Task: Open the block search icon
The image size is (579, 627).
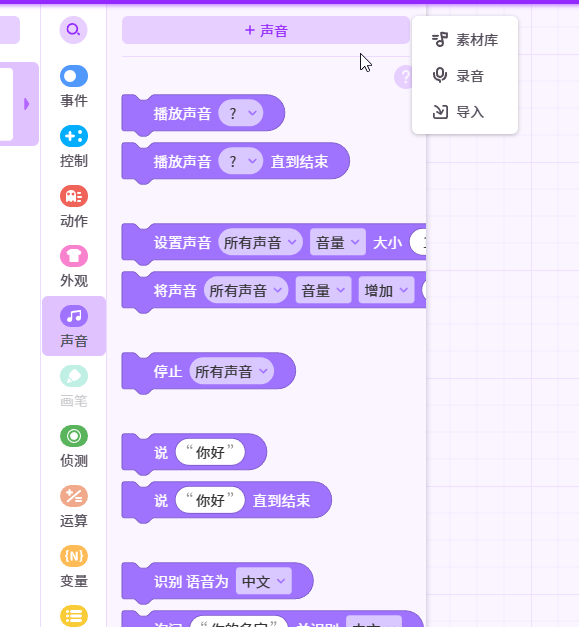Action: [x=74, y=30]
